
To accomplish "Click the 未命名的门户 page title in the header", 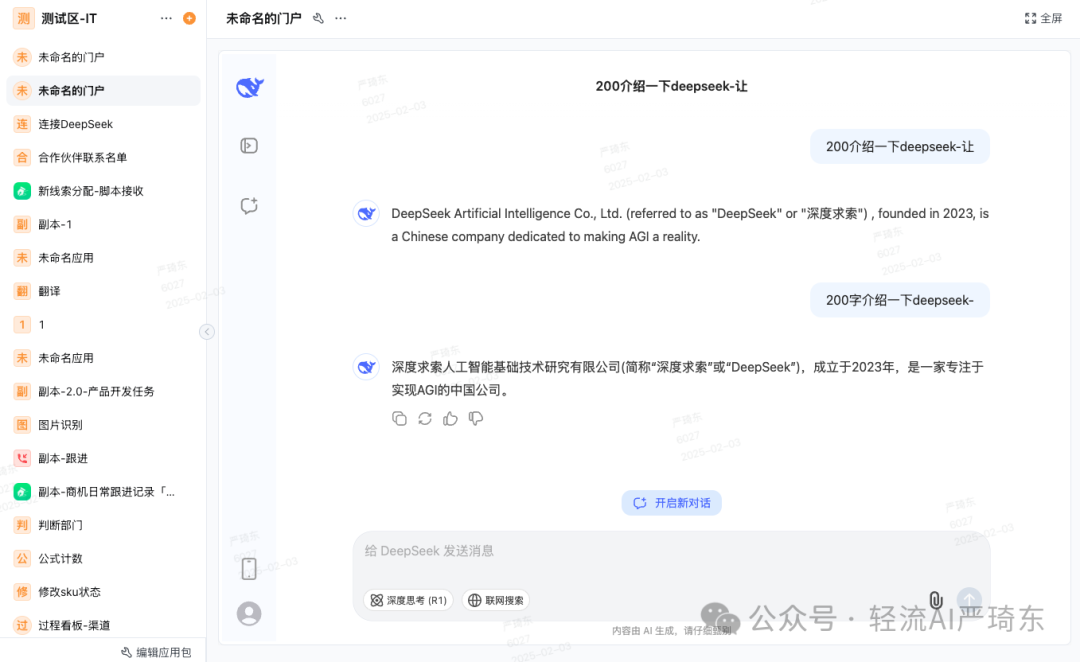I will coord(264,19).
